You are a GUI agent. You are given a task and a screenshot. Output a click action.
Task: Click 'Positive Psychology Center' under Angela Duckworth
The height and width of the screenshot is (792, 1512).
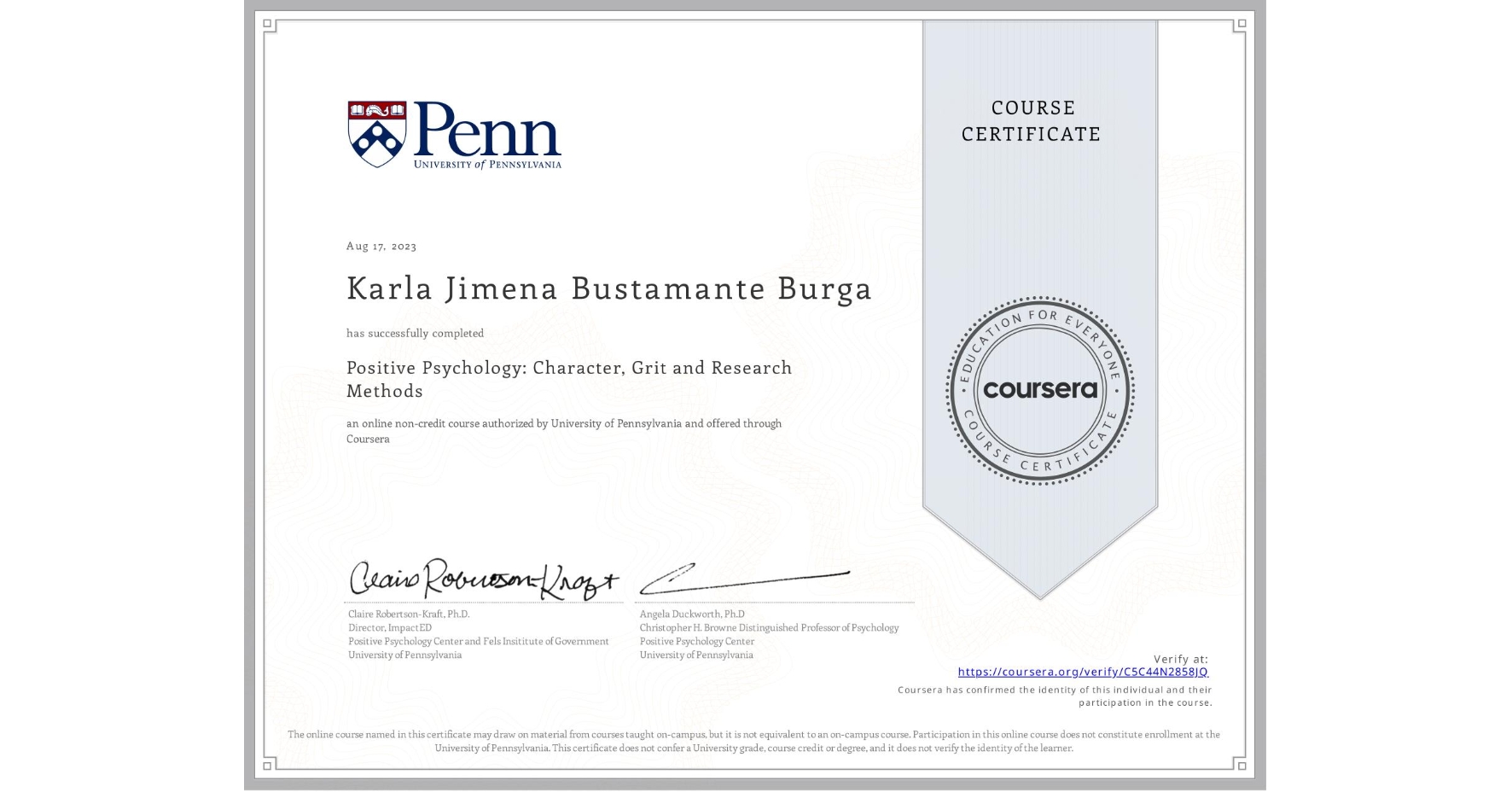(x=697, y=641)
